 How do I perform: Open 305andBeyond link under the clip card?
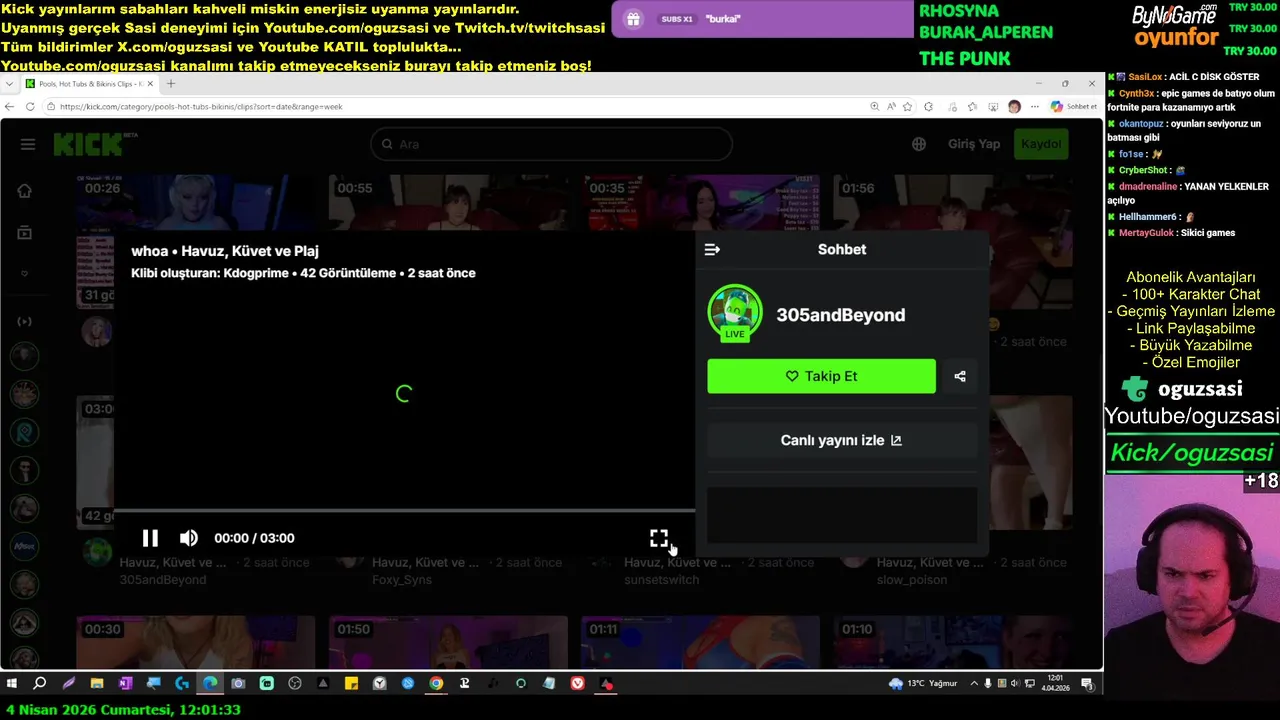coord(163,580)
